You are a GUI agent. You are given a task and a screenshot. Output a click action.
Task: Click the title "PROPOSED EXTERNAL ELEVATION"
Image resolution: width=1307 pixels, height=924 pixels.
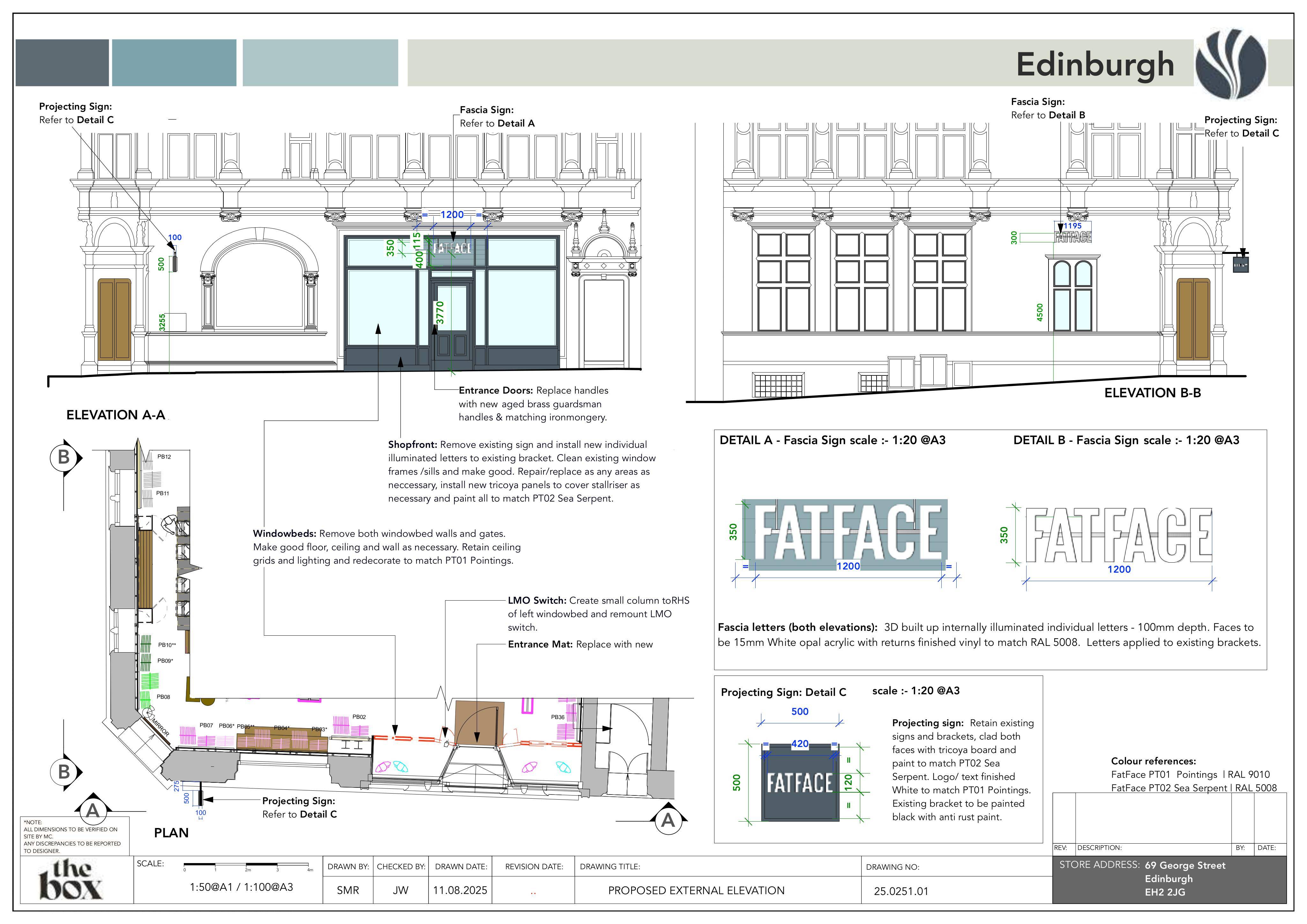click(696, 891)
